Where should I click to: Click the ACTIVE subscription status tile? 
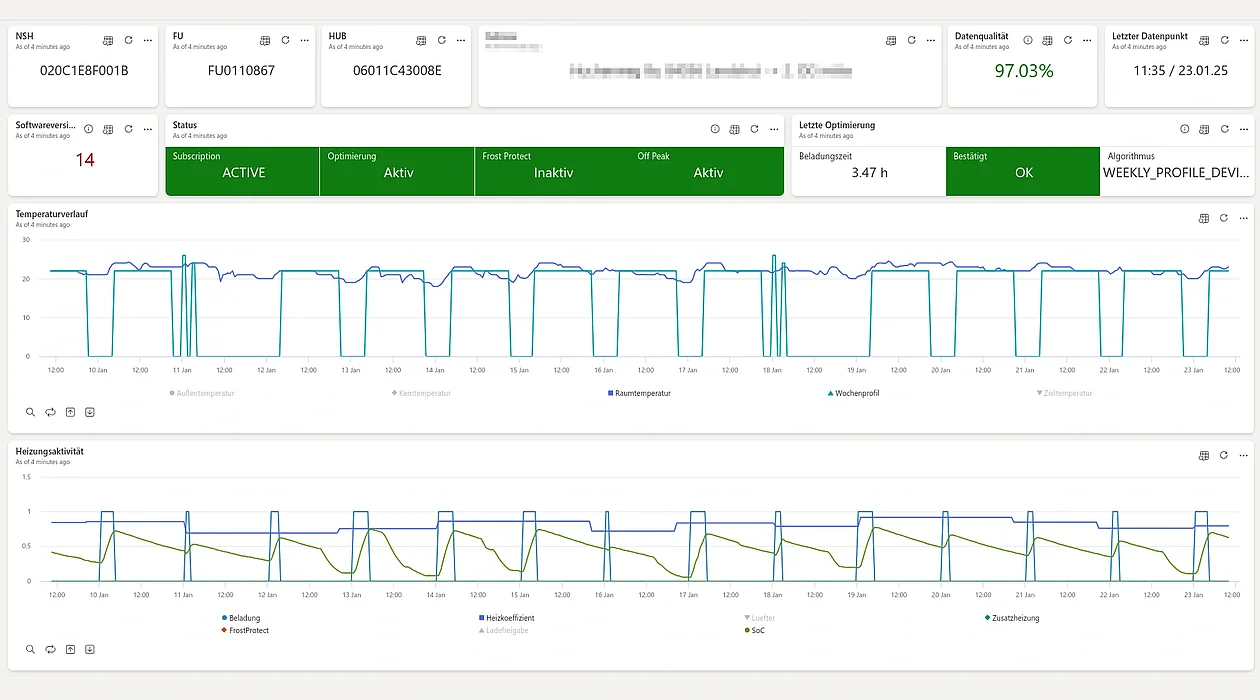(x=242, y=171)
